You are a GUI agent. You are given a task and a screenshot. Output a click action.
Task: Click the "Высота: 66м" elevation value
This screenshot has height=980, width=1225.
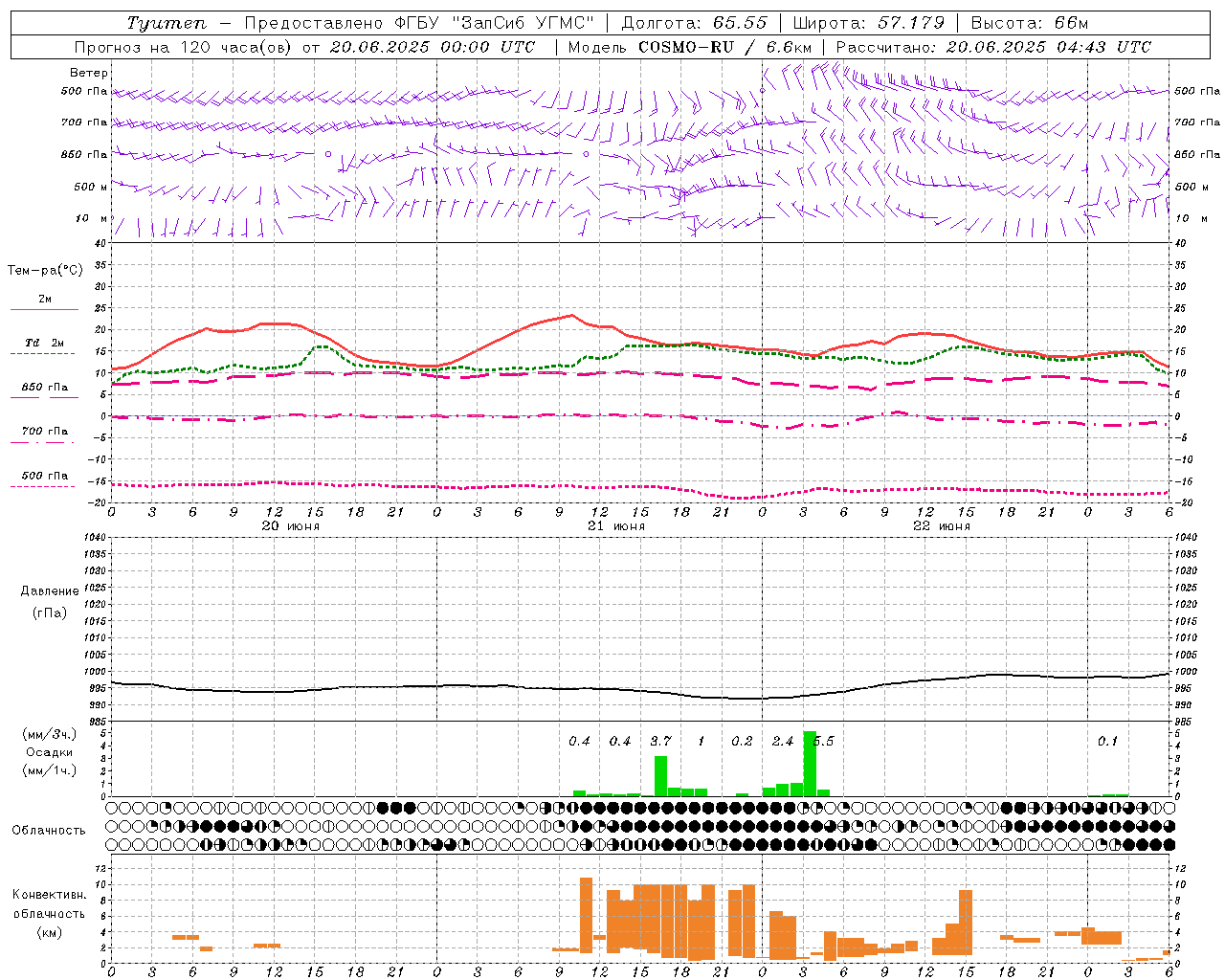pyautogui.click(x=1030, y=23)
